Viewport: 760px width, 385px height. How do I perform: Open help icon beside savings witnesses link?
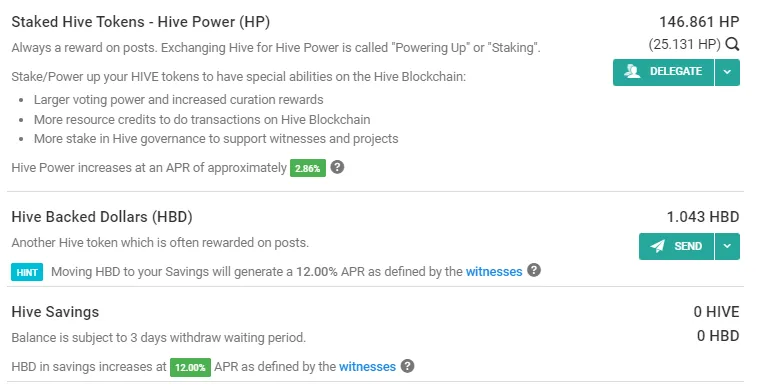coord(408,366)
